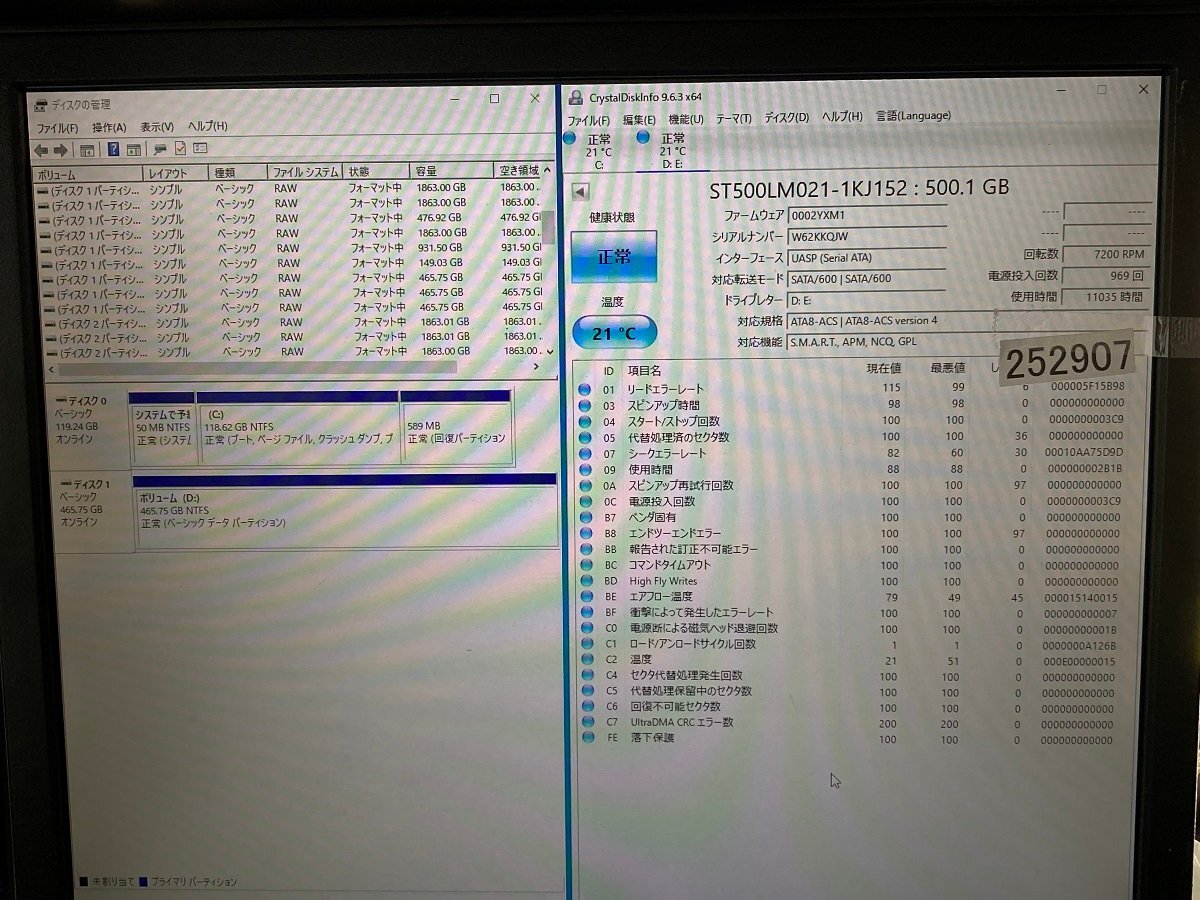Open テーマ(T) menu in CrystalDiskInfo

[733, 118]
